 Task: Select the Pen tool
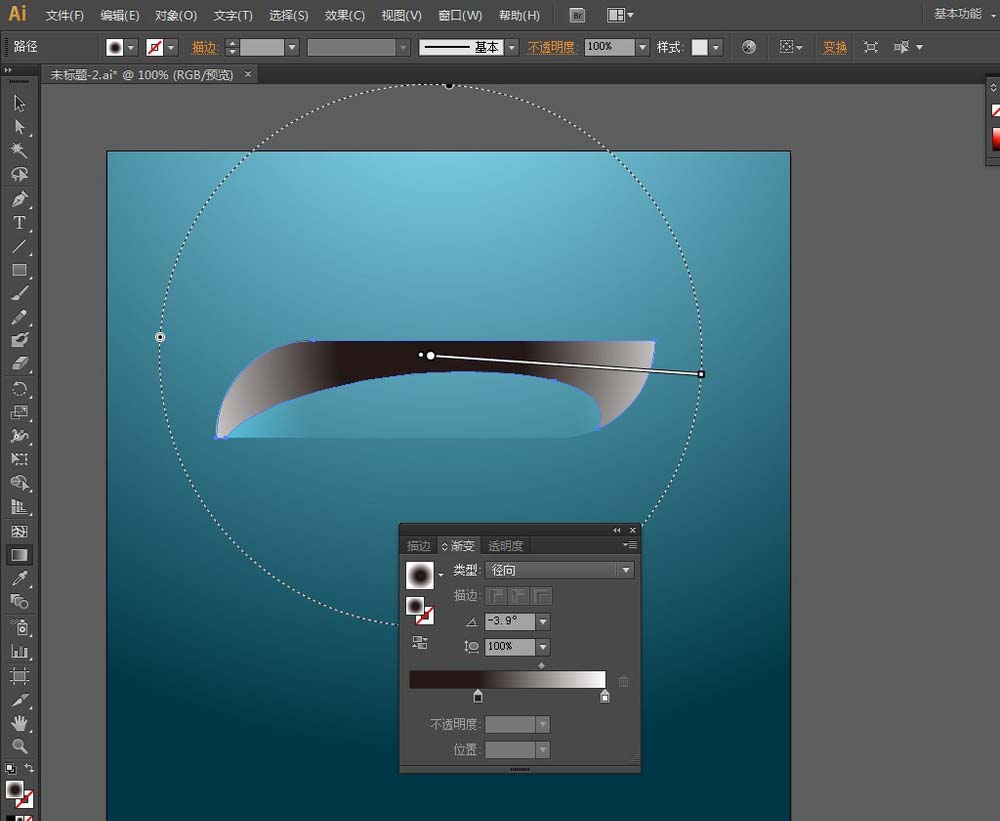pyautogui.click(x=19, y=199)
